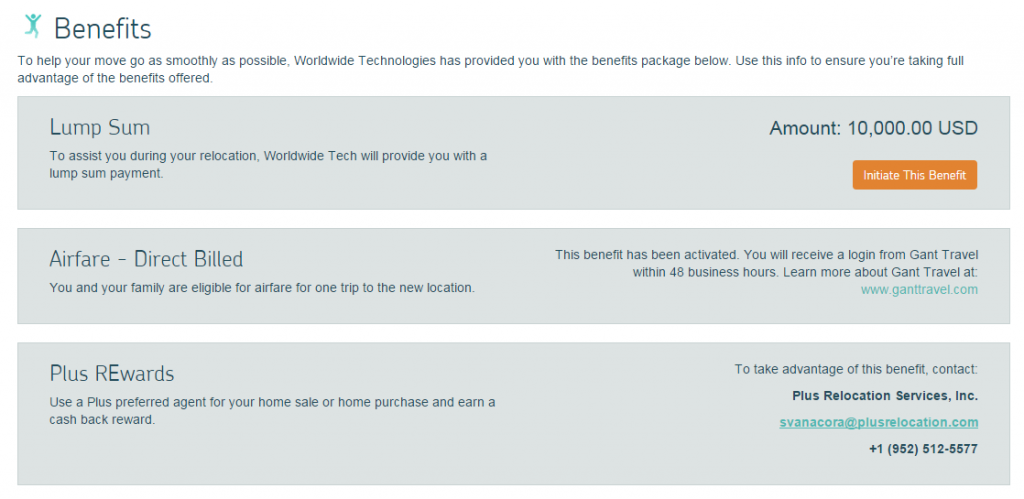1024x499 pixels.
Task: Click the Benefits page heading
Action: click(103, 29)
